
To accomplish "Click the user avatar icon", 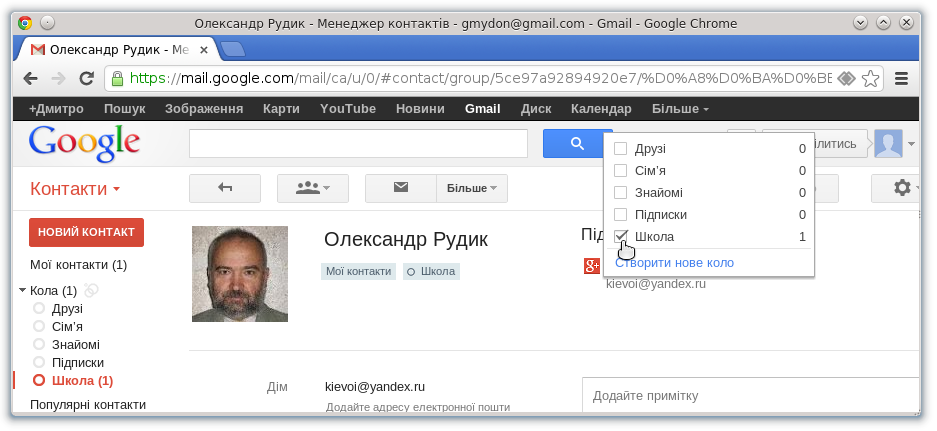I will [x=888, y=144].
